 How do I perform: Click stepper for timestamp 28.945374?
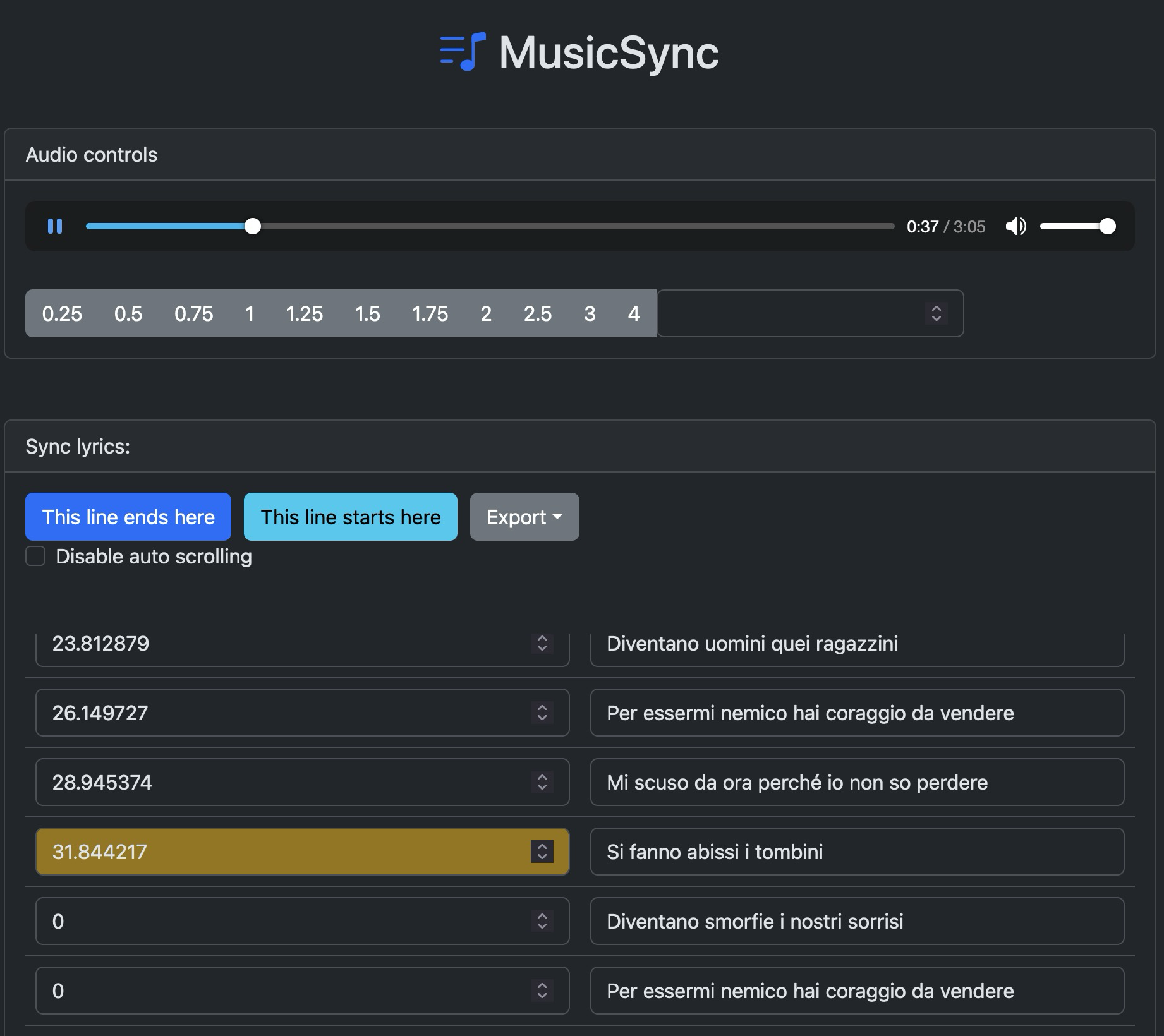(542, 782)
